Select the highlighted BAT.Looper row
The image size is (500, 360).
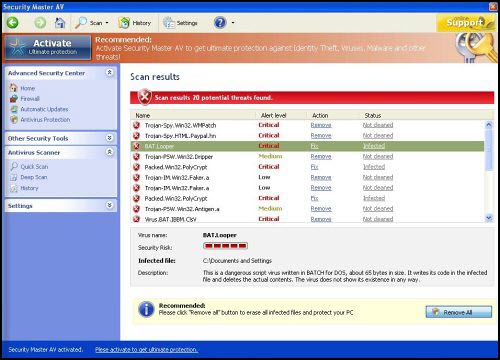(307, 146)
